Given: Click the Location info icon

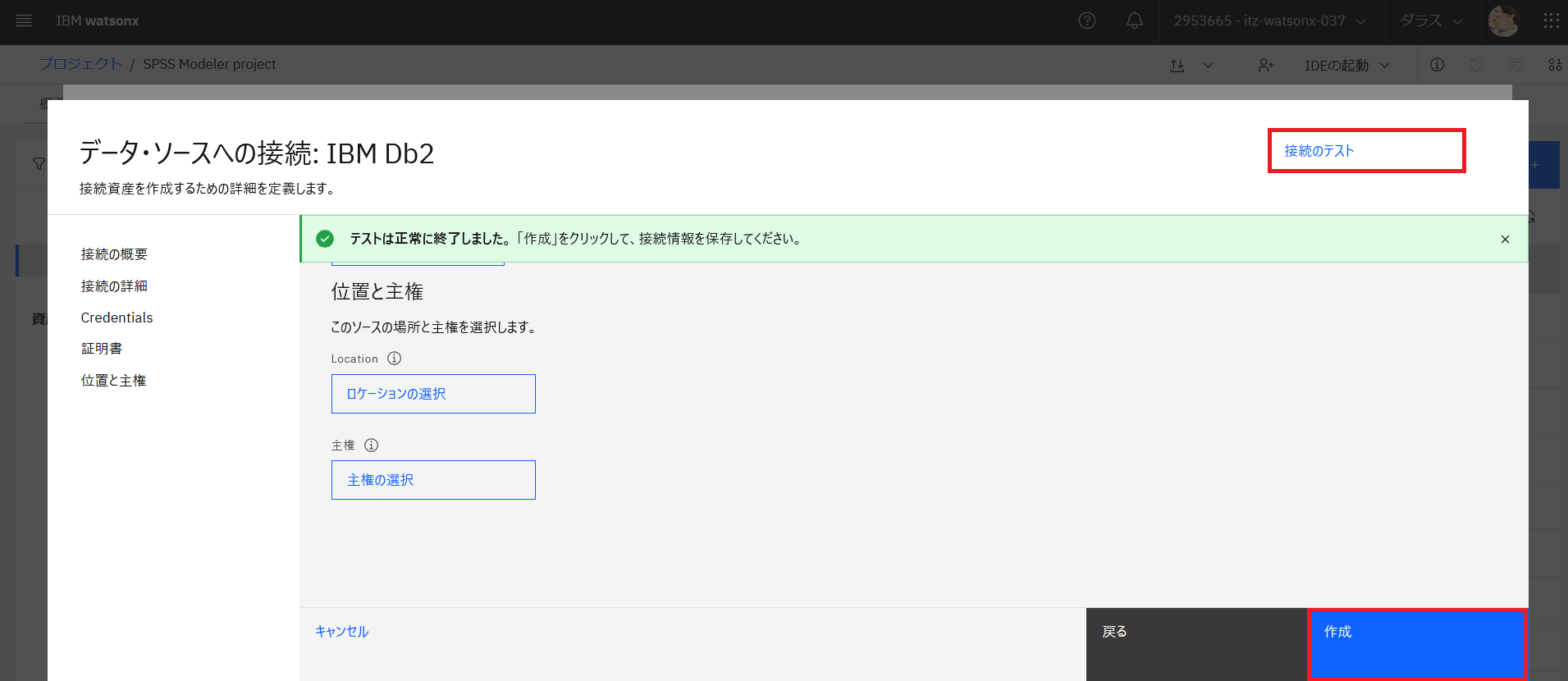Looking at the screenshot, I should pos(395,359).
